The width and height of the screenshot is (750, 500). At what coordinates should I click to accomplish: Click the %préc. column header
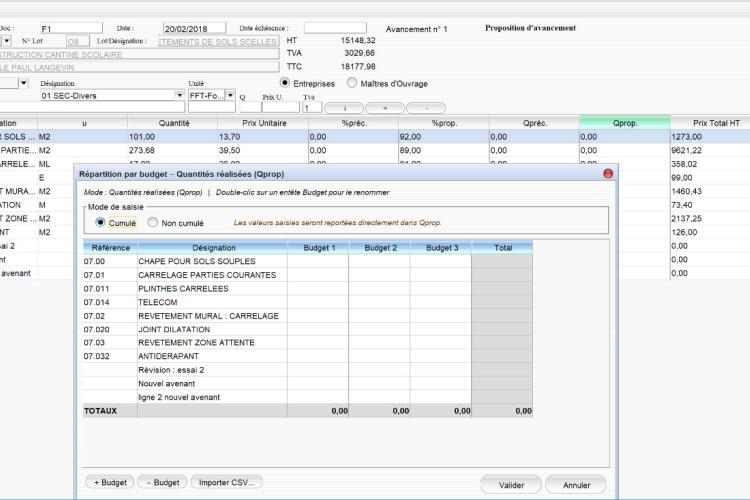[x=354, y=123]
